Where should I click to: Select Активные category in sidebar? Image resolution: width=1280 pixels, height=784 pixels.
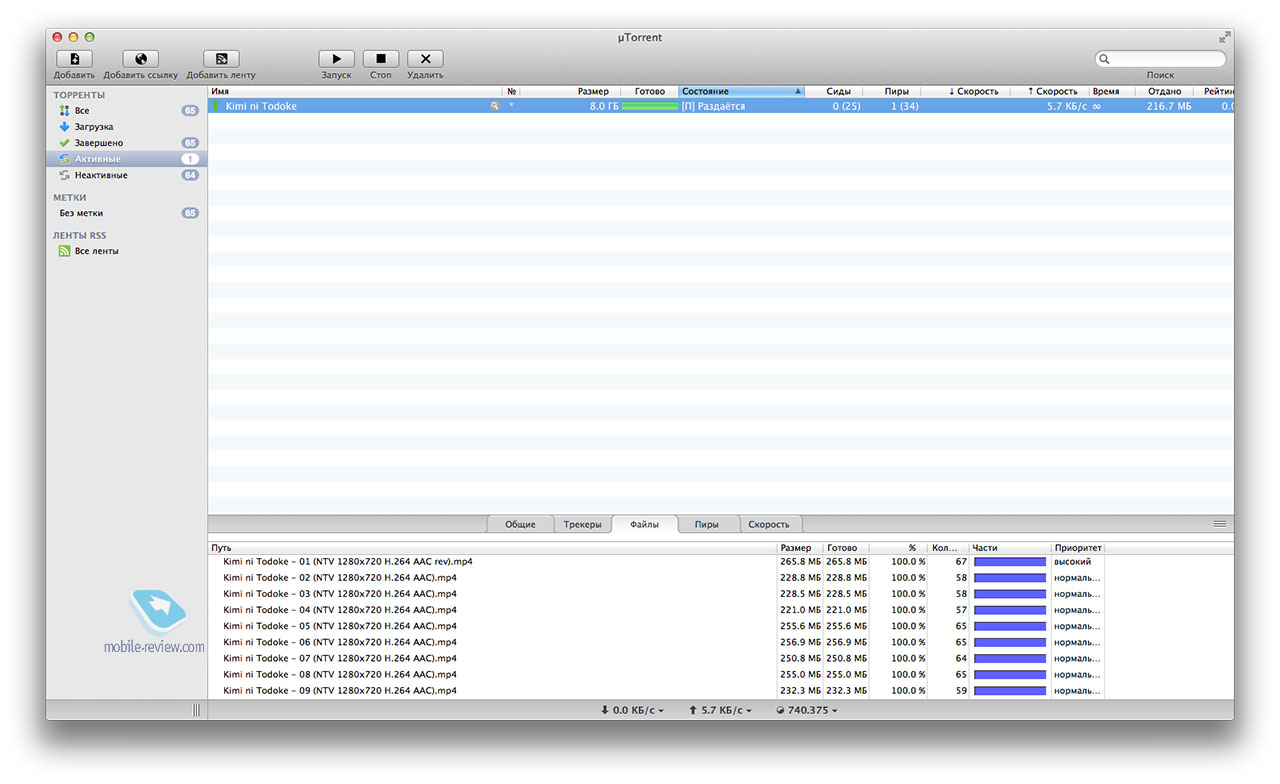[x=127, y=159]
